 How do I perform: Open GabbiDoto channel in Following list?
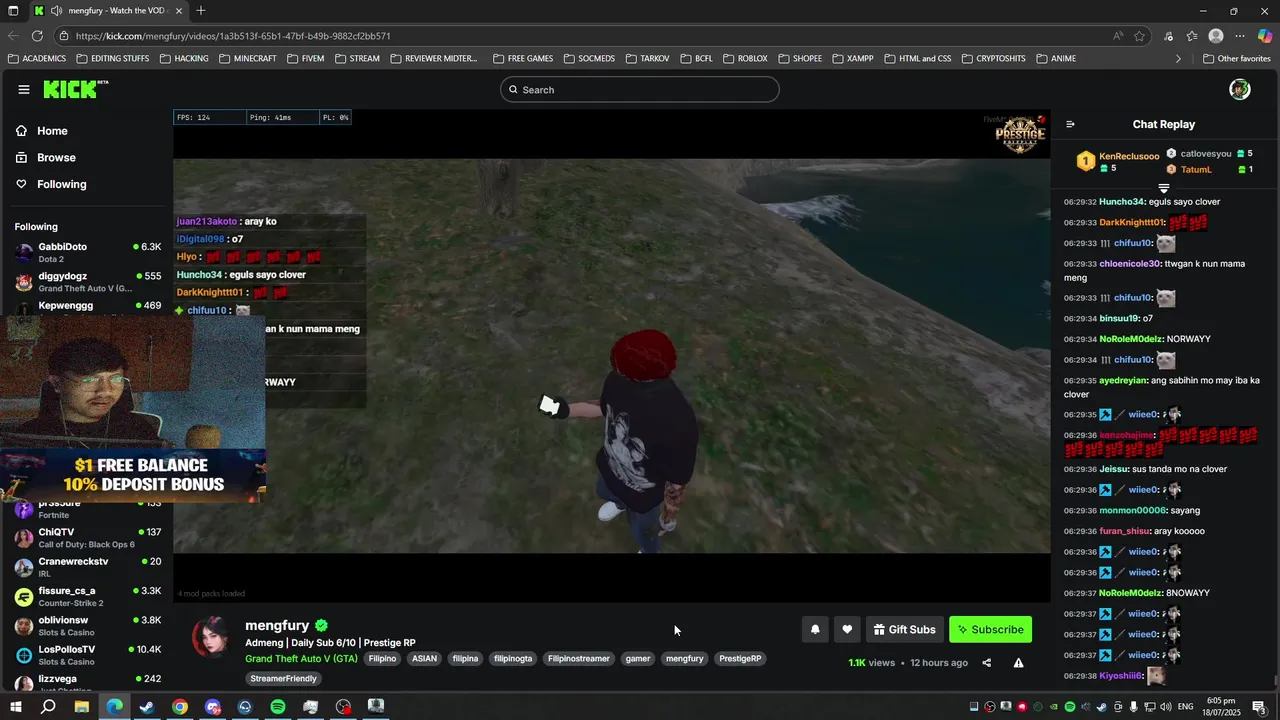click(x=87, y=252)
